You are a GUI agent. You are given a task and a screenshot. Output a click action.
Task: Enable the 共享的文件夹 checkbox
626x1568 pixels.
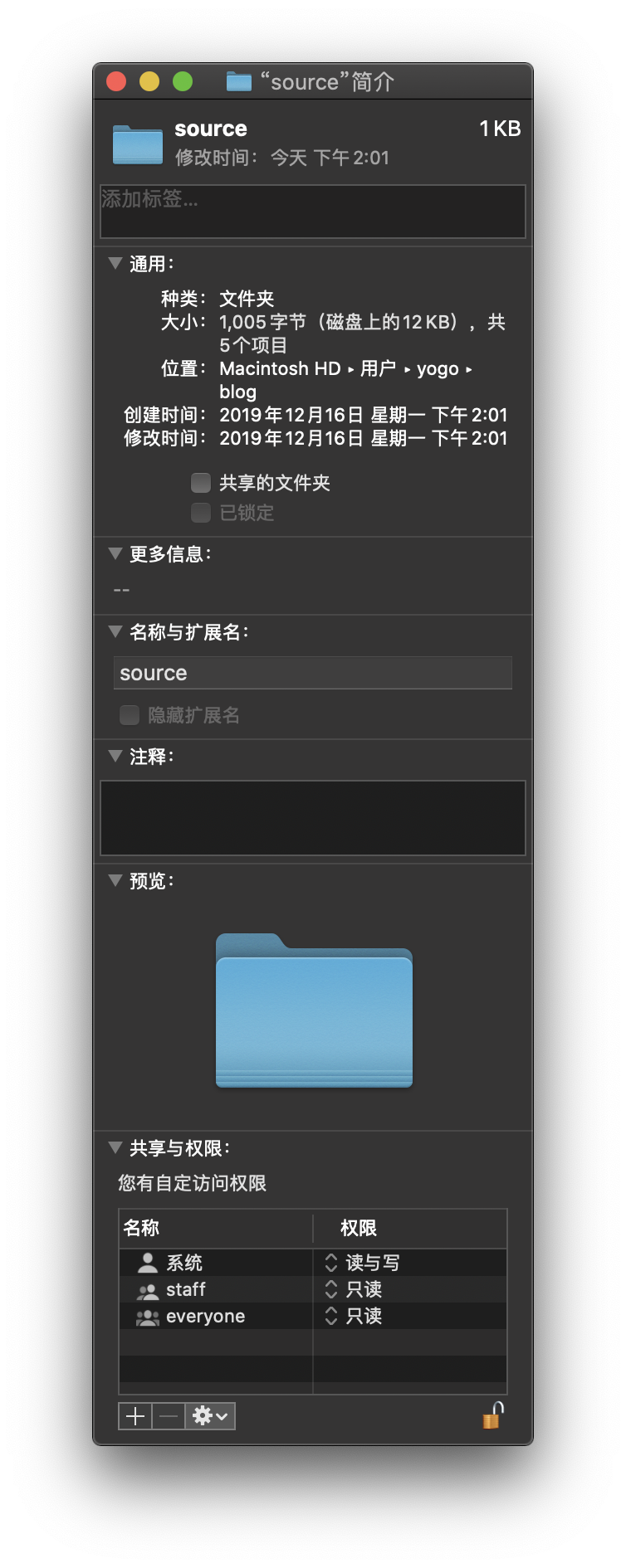pos(201,483)
